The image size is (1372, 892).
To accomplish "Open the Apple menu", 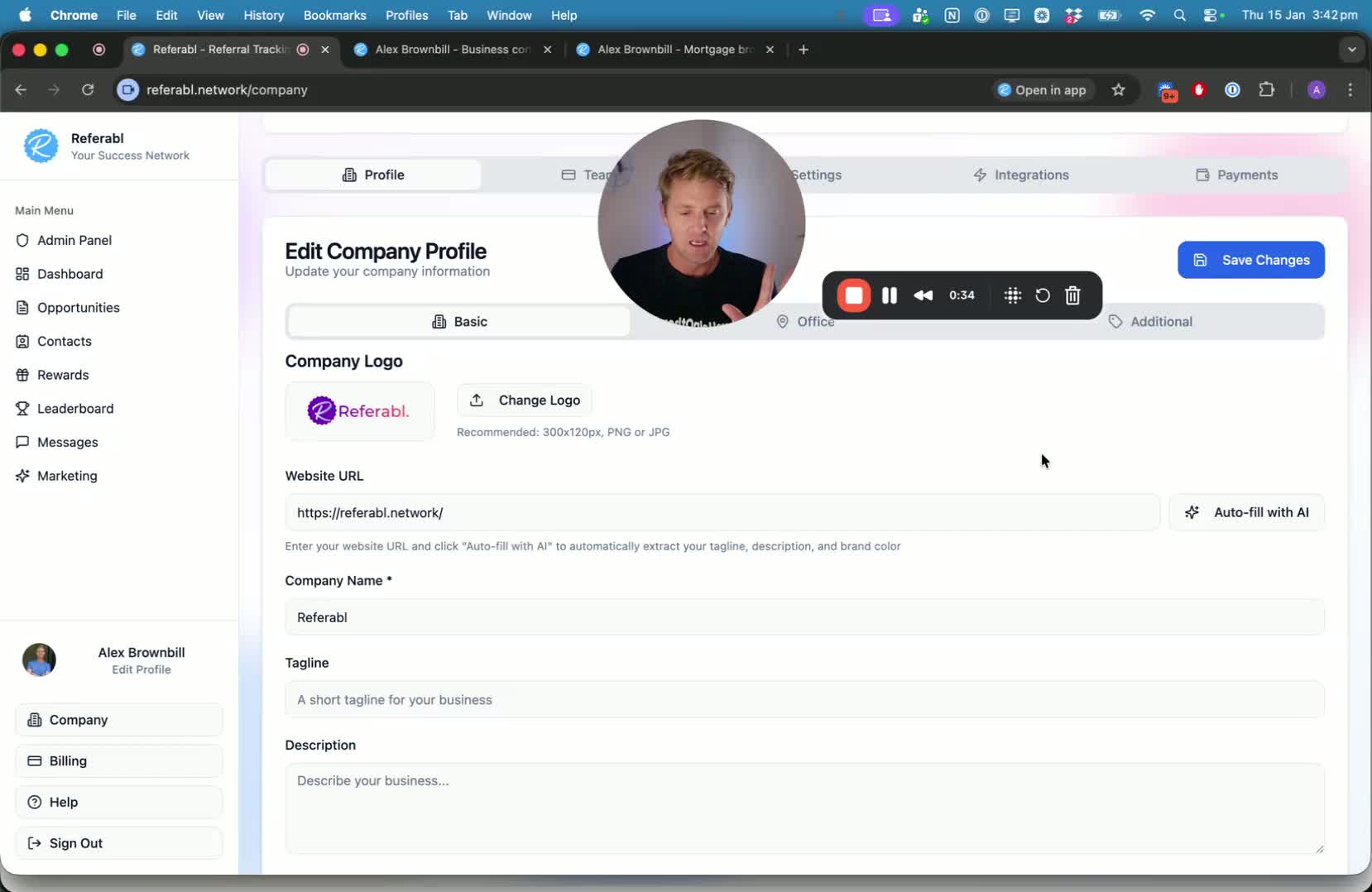I will 25,15.
